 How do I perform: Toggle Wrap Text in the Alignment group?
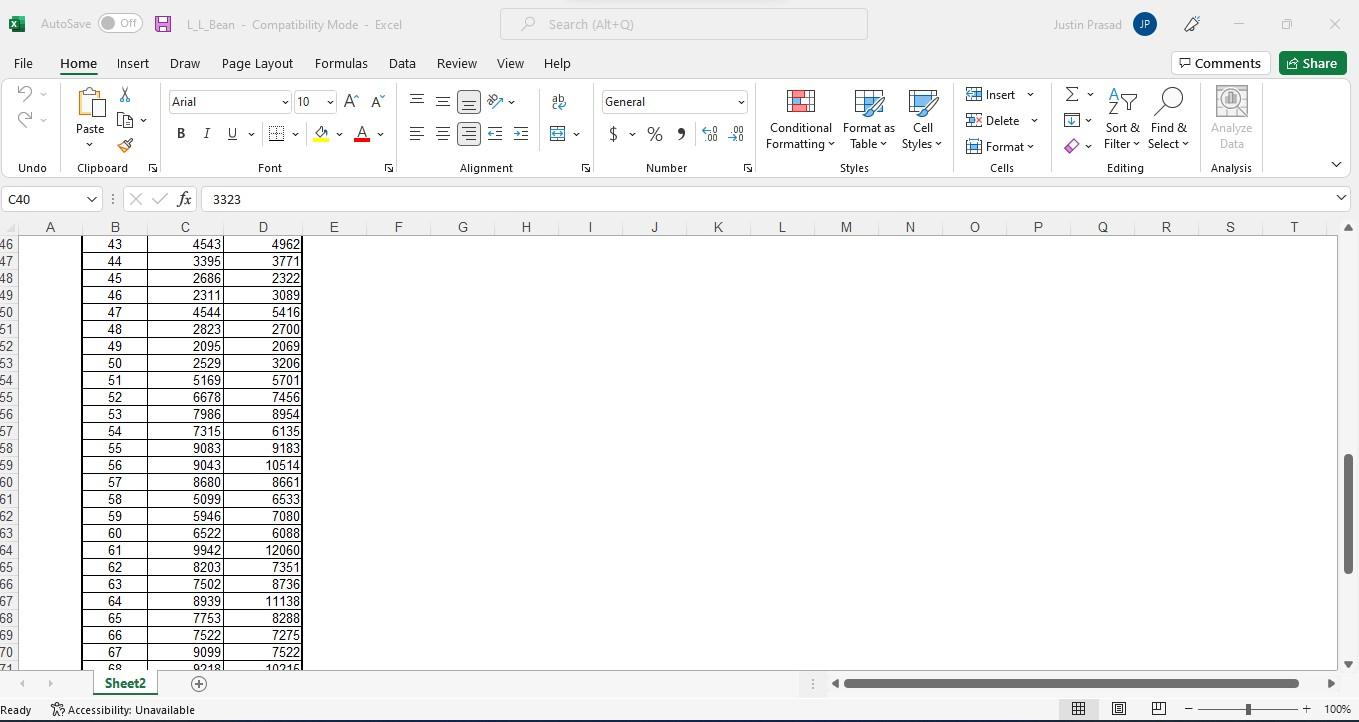coord(558,101)
